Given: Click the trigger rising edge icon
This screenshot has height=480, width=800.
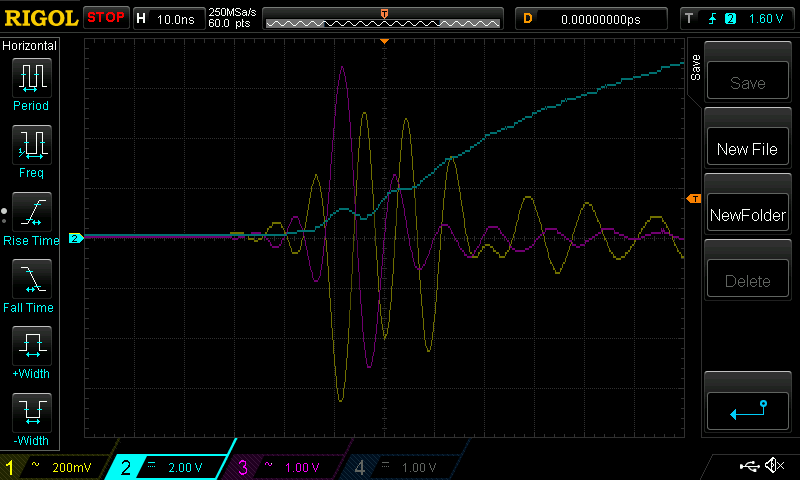Looking at the screenshot, I should (712, 19).
